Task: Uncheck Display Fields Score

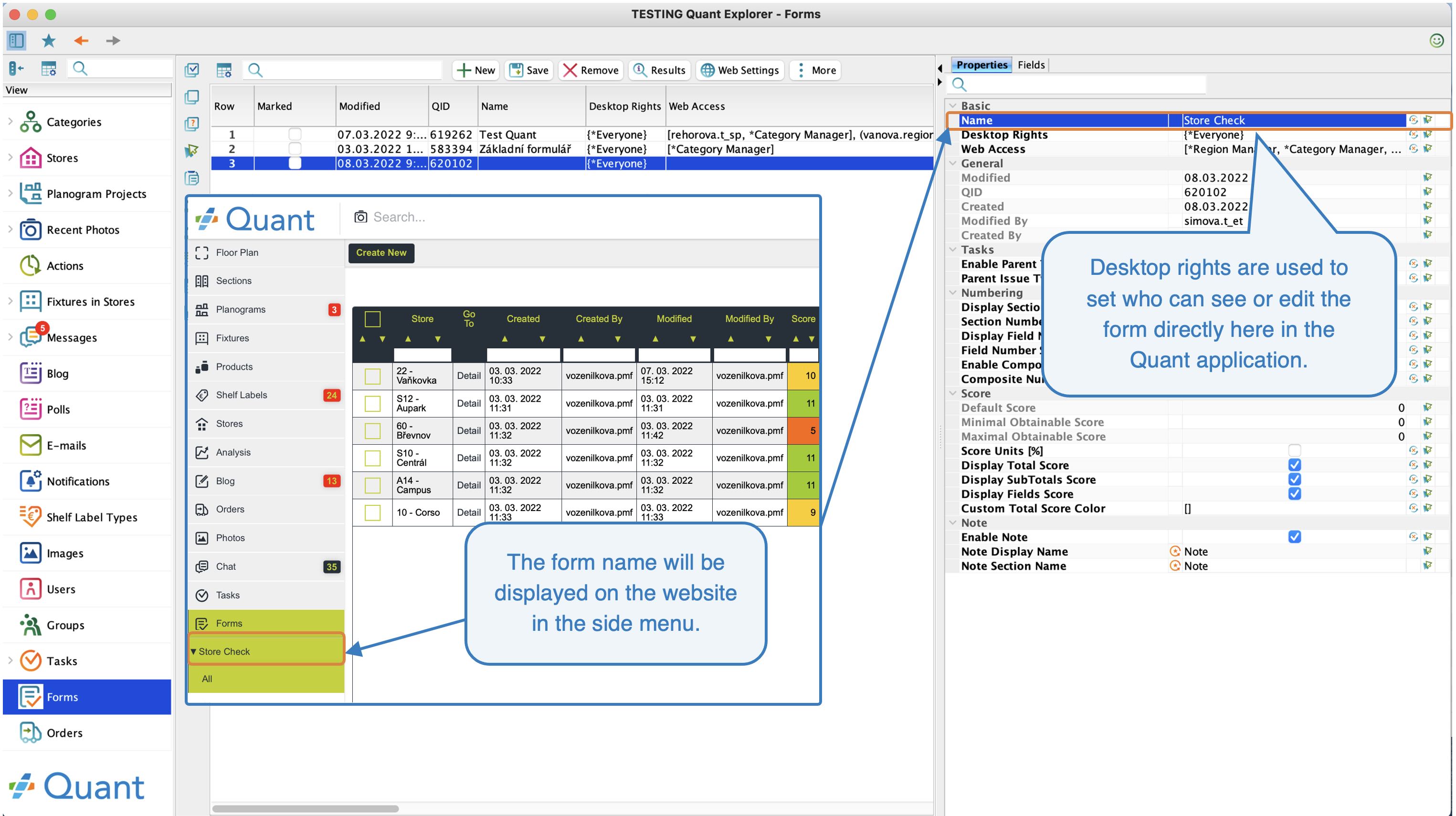Action: (x=1294, y=493)
